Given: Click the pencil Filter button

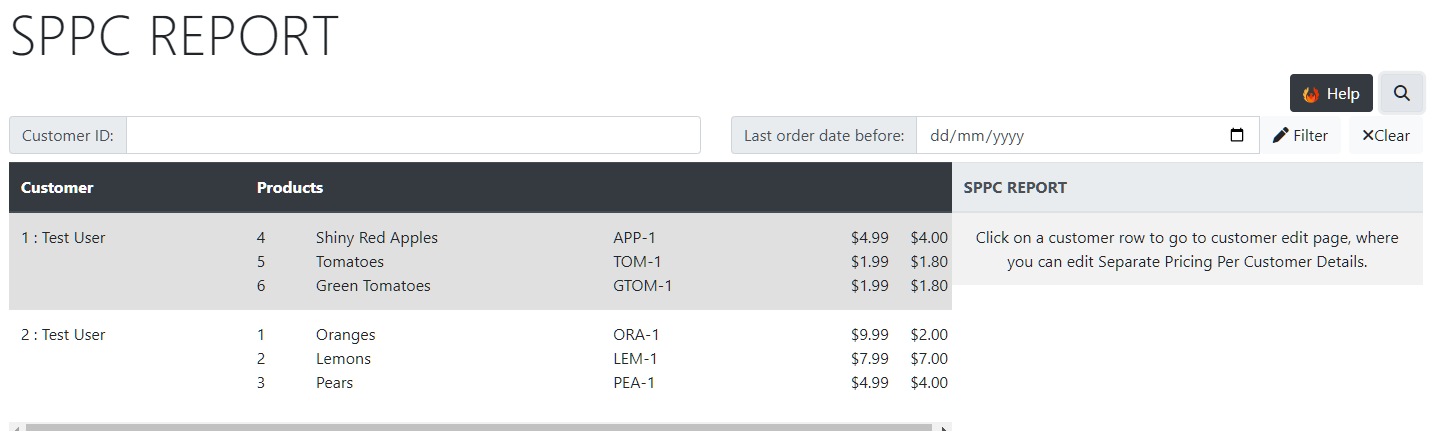Looking at the screenshot, I should 1300,135.
